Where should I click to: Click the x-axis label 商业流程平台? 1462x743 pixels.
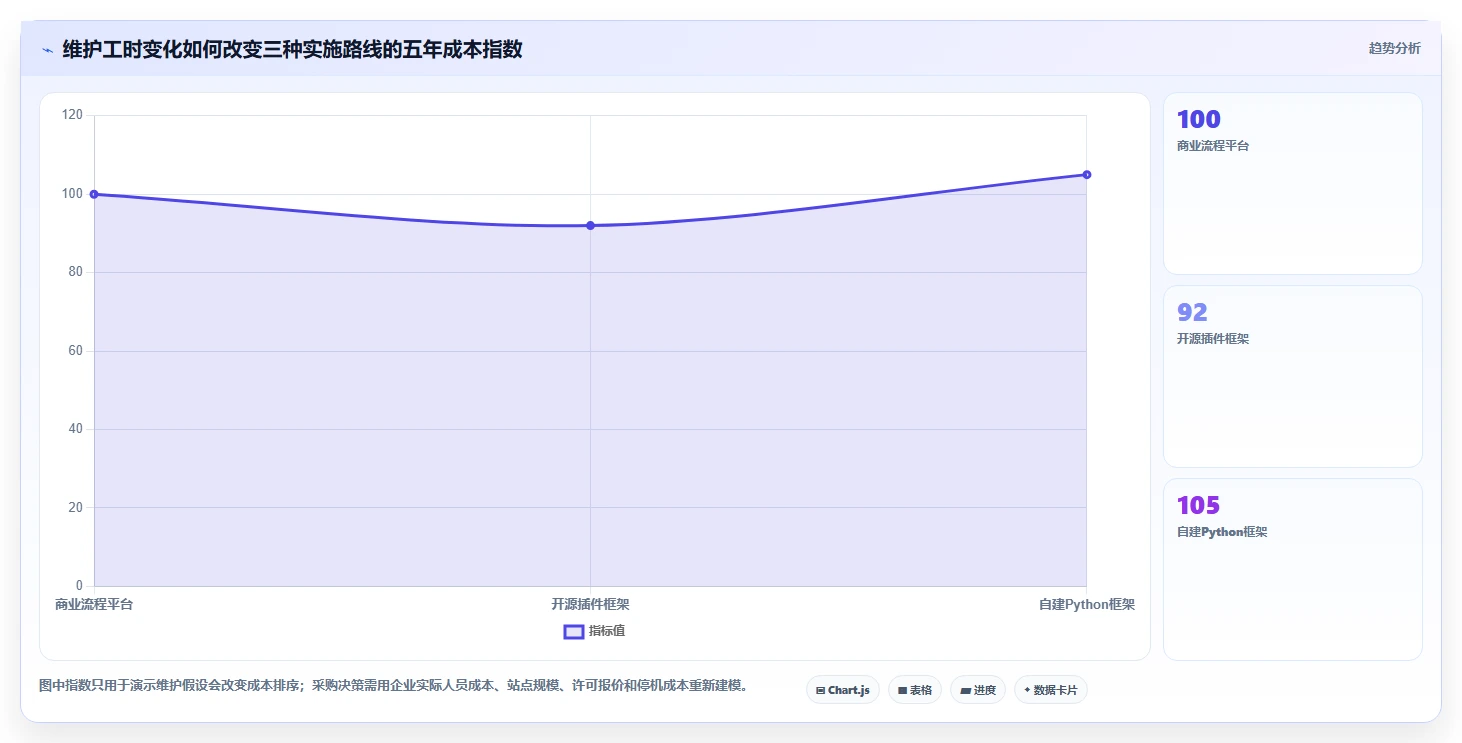click(94, 604)
